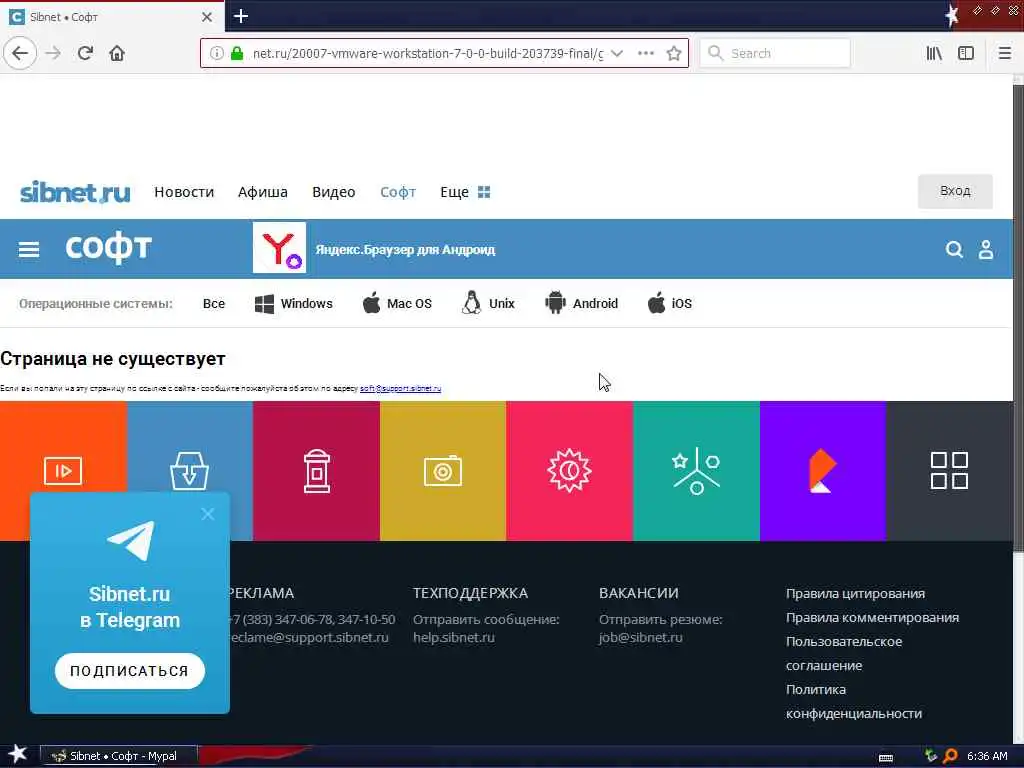Filter by Все operating systems
Viewport: 1024px width, 768px height.
pos(214,304)
